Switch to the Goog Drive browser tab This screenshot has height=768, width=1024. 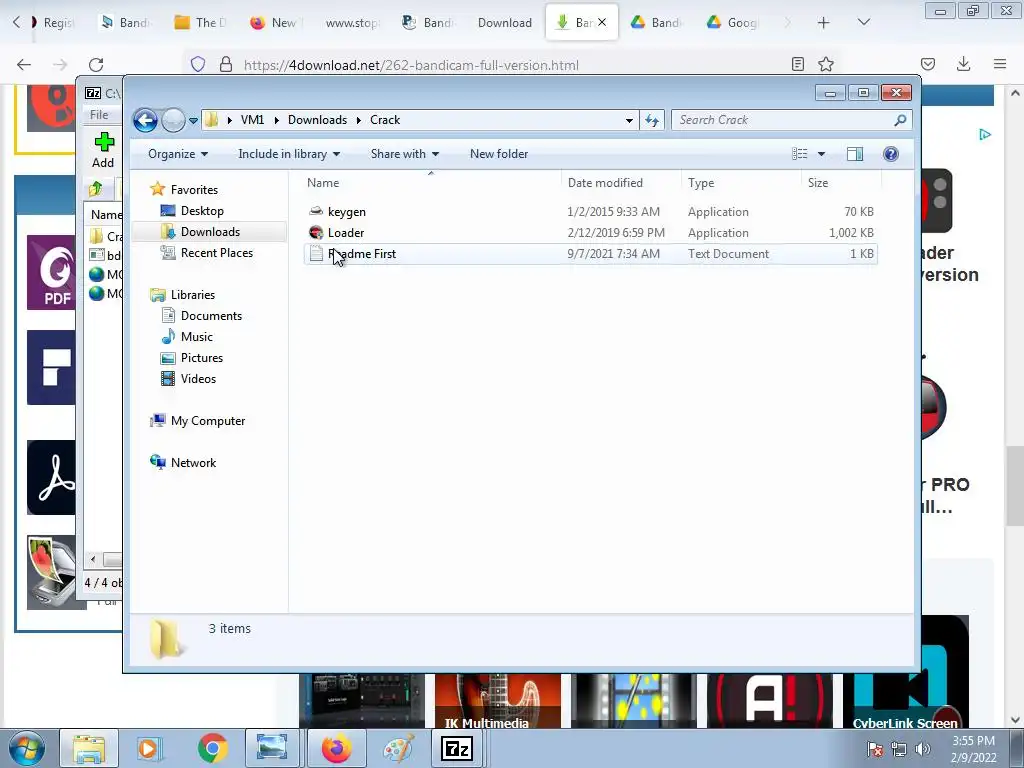[x=733, y=23]
